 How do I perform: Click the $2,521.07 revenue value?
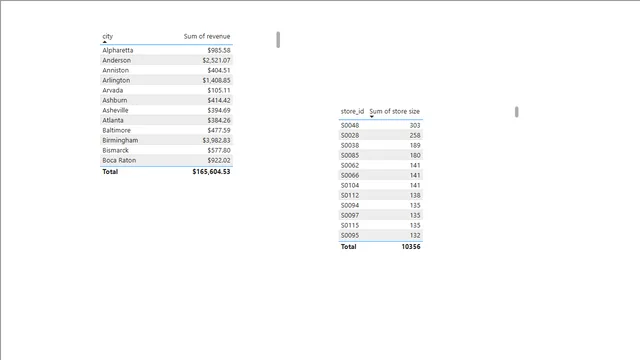[x=216, y=60]
